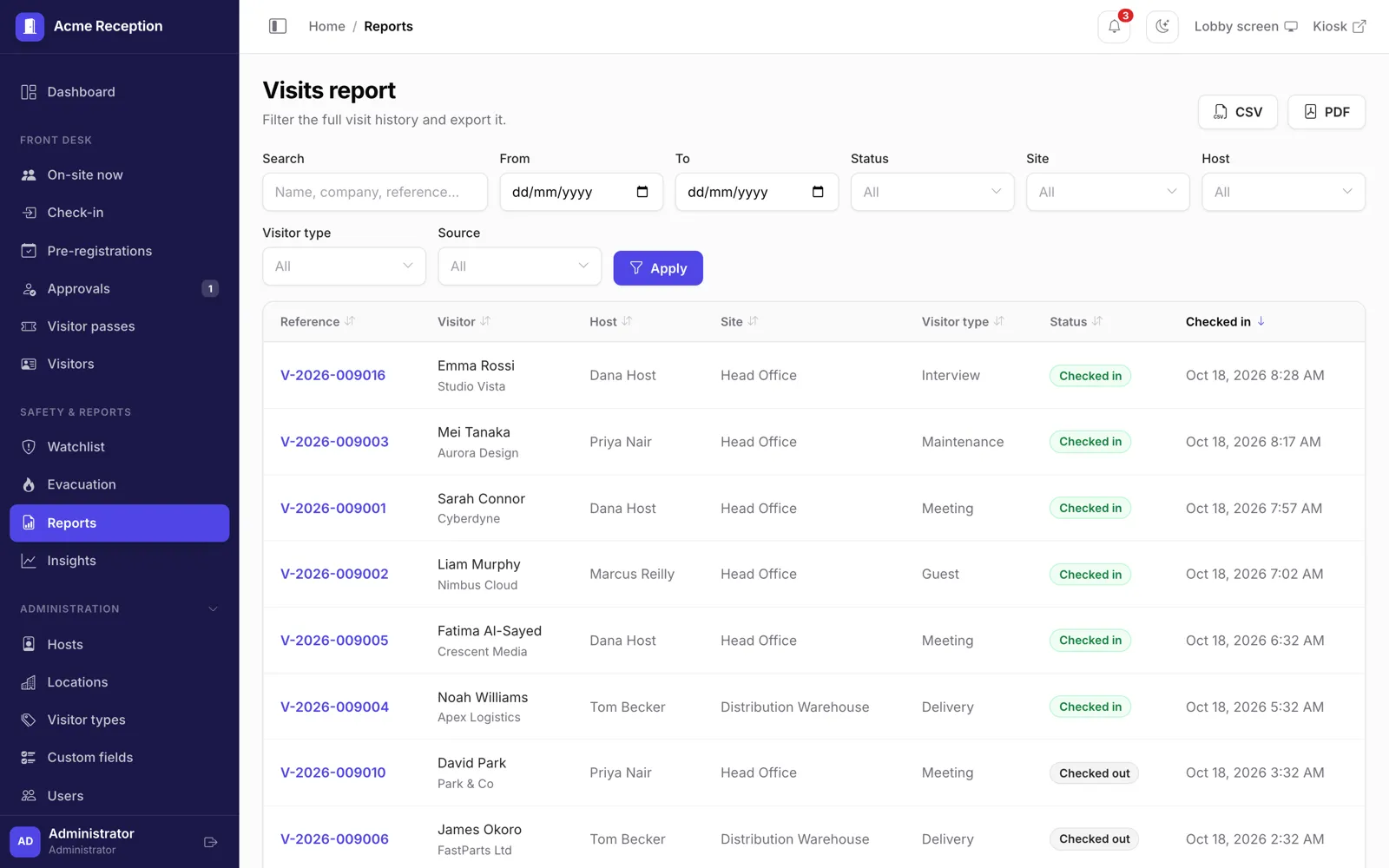Navigate to Users in sidebar

pyautogui.click(x=120, y=796)
